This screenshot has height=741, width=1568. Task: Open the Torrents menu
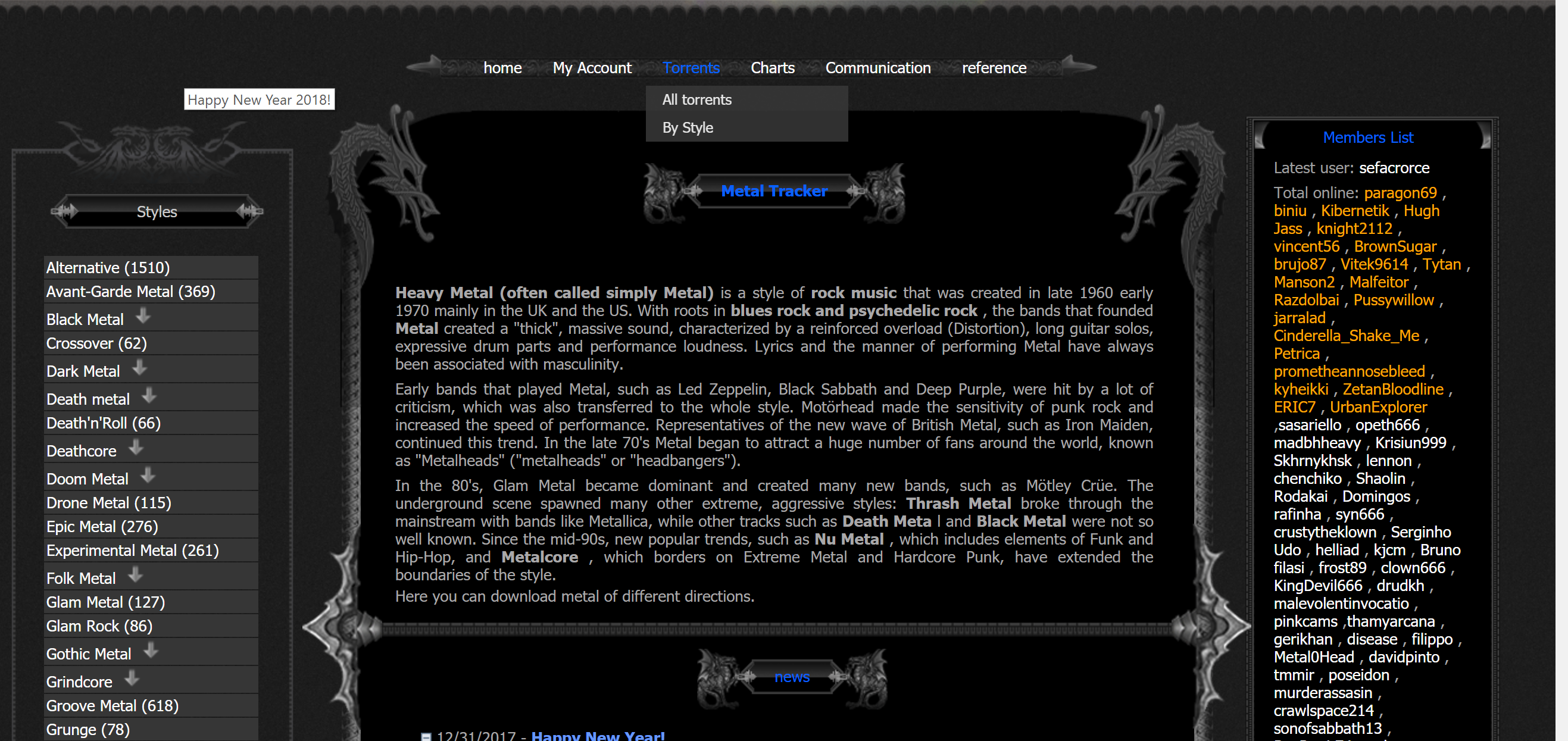click(691, 67)
